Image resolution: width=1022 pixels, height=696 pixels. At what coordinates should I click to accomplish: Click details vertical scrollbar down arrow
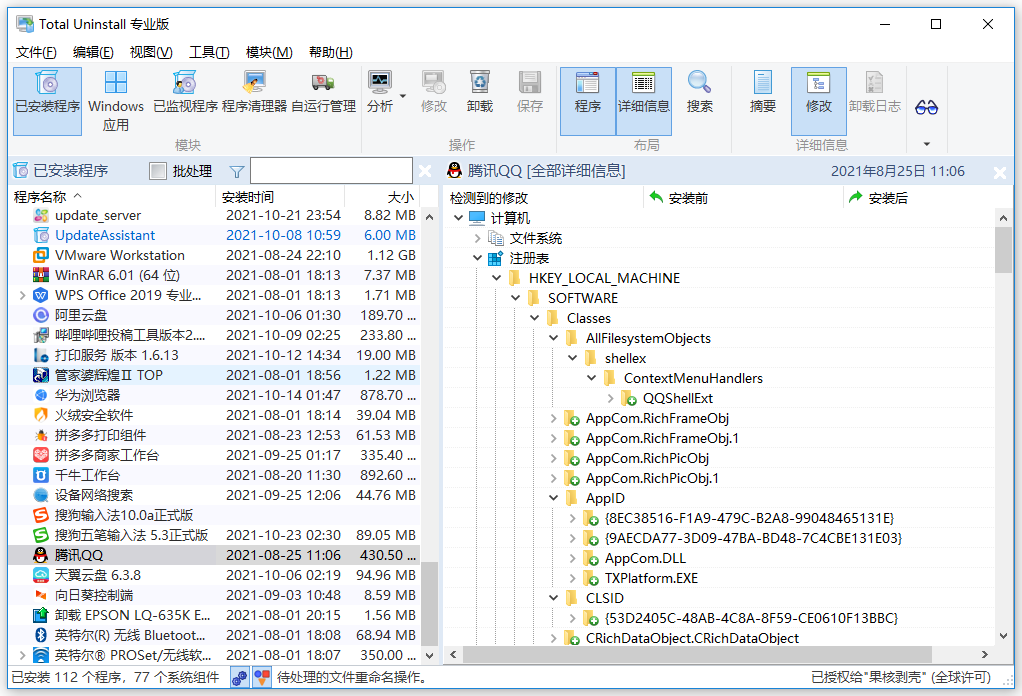[1003, 636]
